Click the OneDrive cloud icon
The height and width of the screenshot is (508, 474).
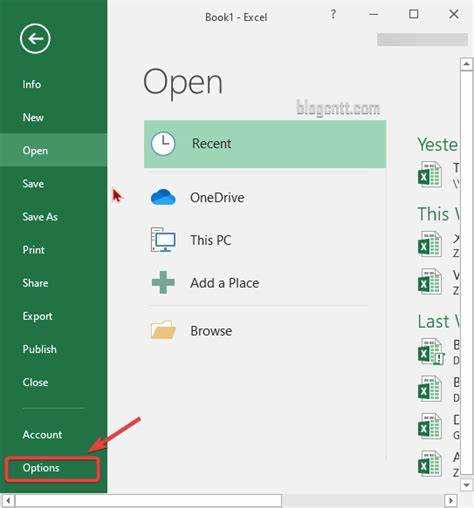tap(163, 197)
